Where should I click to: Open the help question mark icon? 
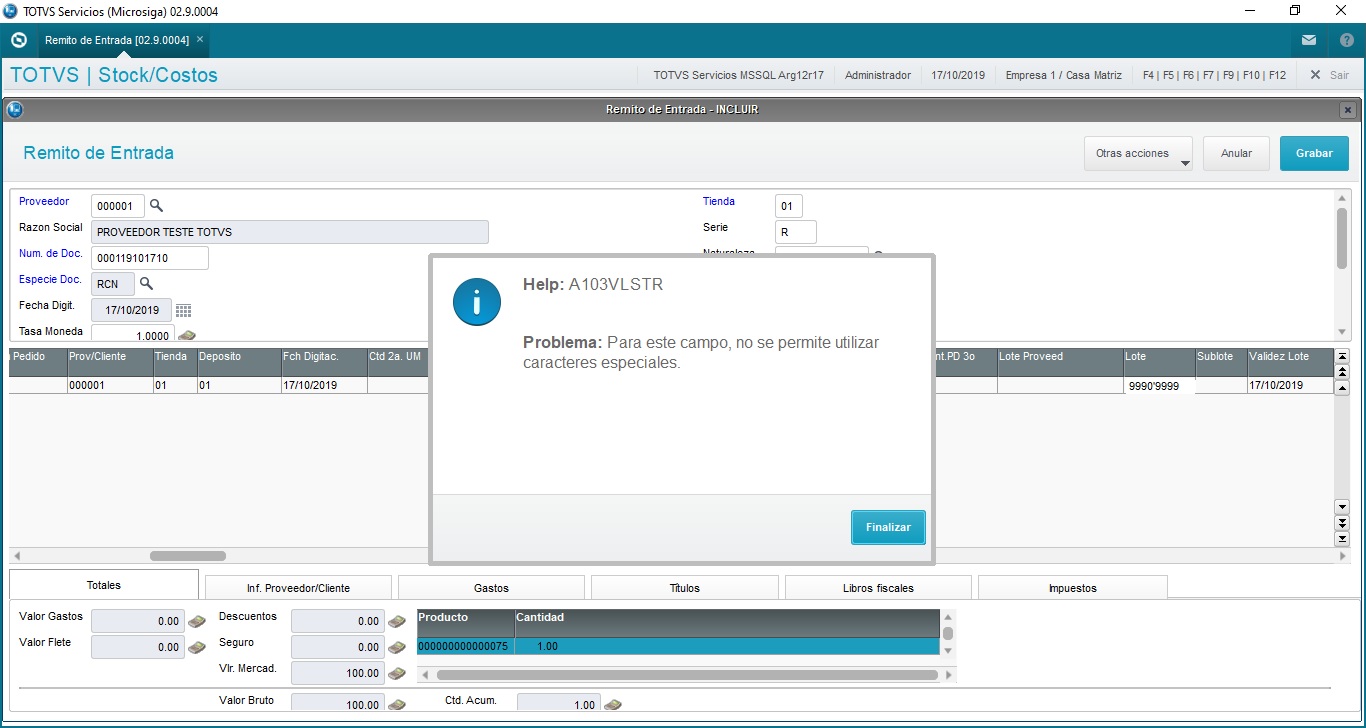(1346, 40)
